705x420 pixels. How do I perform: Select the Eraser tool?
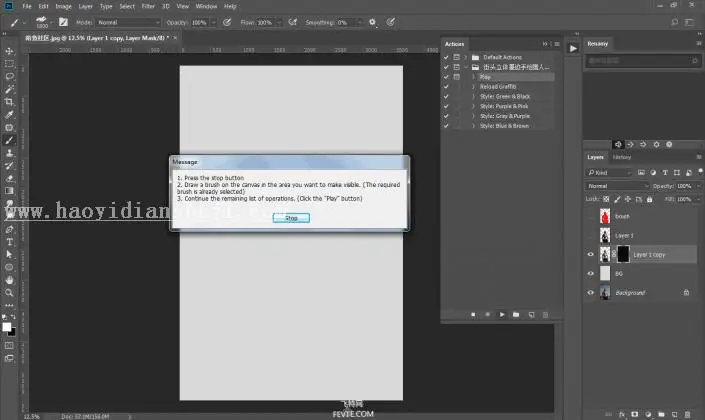tap(9, 178)
